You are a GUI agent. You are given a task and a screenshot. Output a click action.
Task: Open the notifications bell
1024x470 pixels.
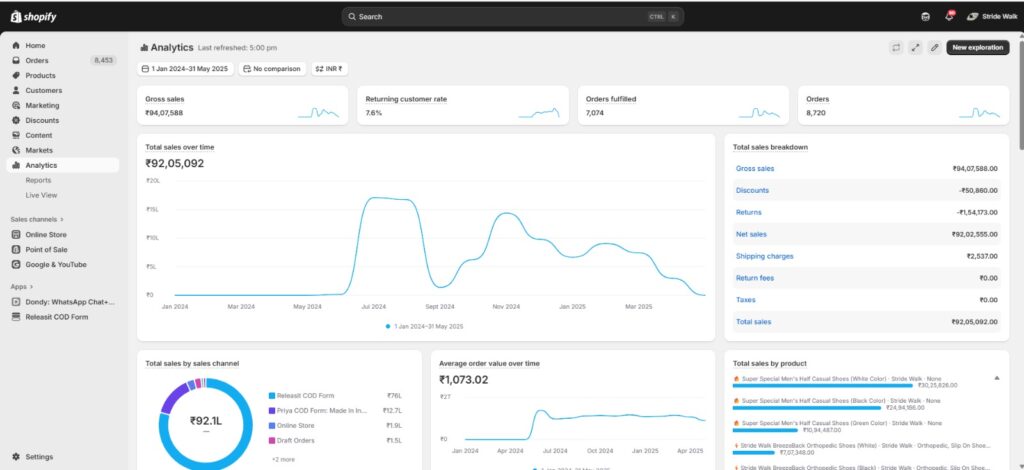pos(949,17)
